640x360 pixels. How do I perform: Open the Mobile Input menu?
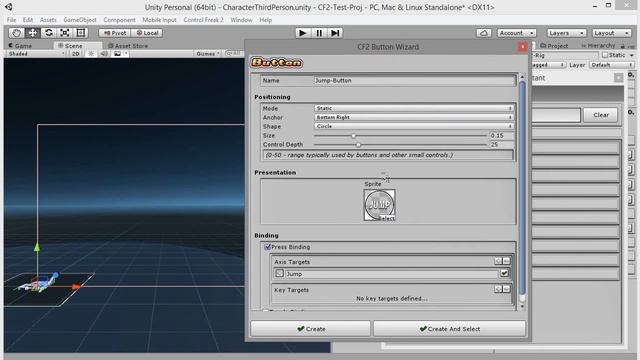[x=159, y=20]
